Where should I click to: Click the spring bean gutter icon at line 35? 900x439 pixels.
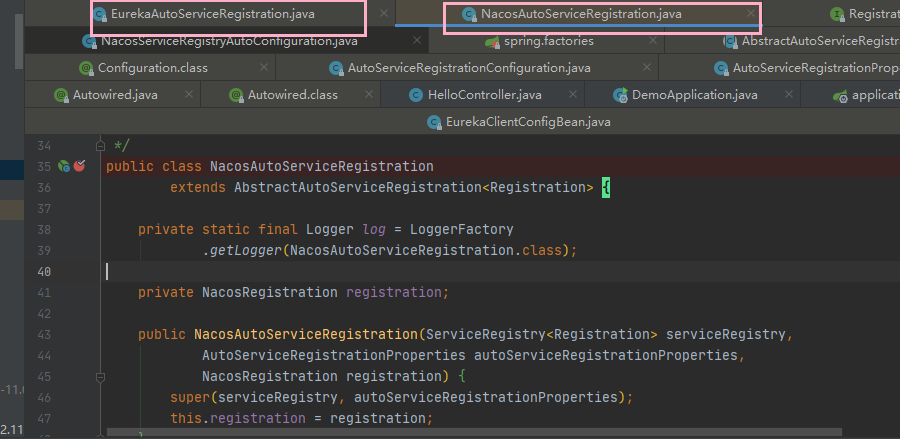pos(64,166)
